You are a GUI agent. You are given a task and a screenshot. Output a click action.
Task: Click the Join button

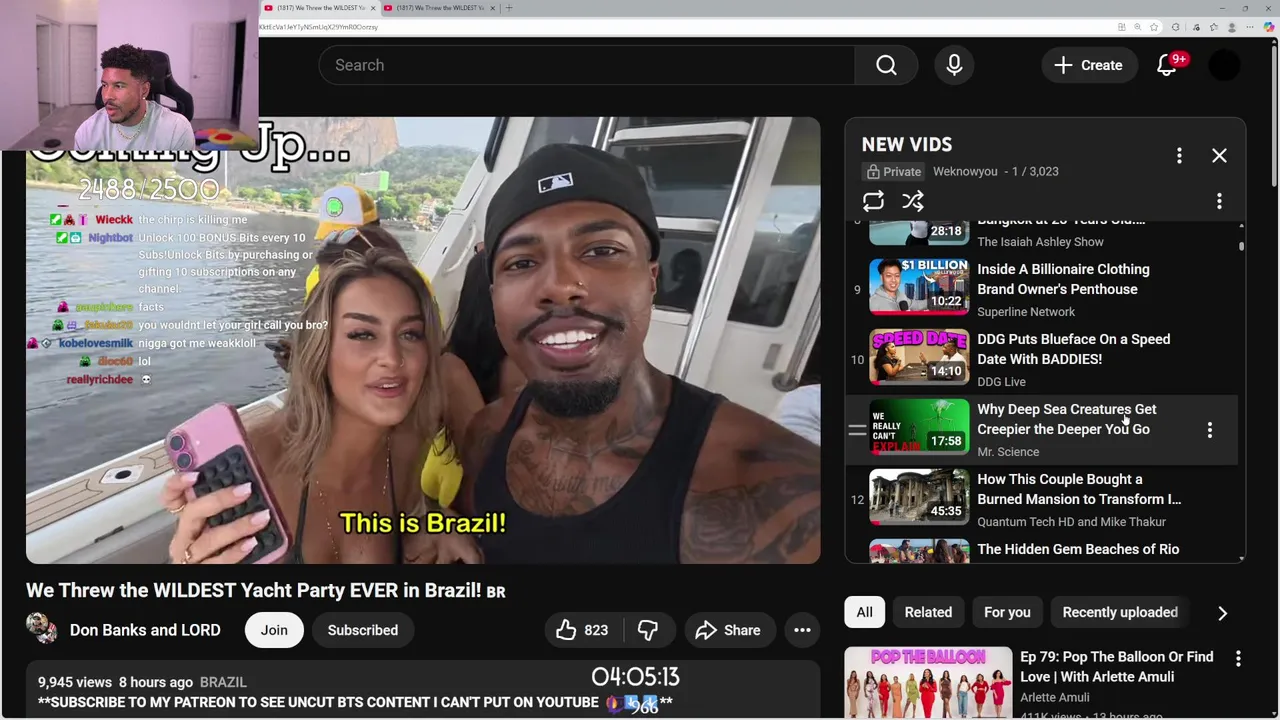[x=274, y=630]
